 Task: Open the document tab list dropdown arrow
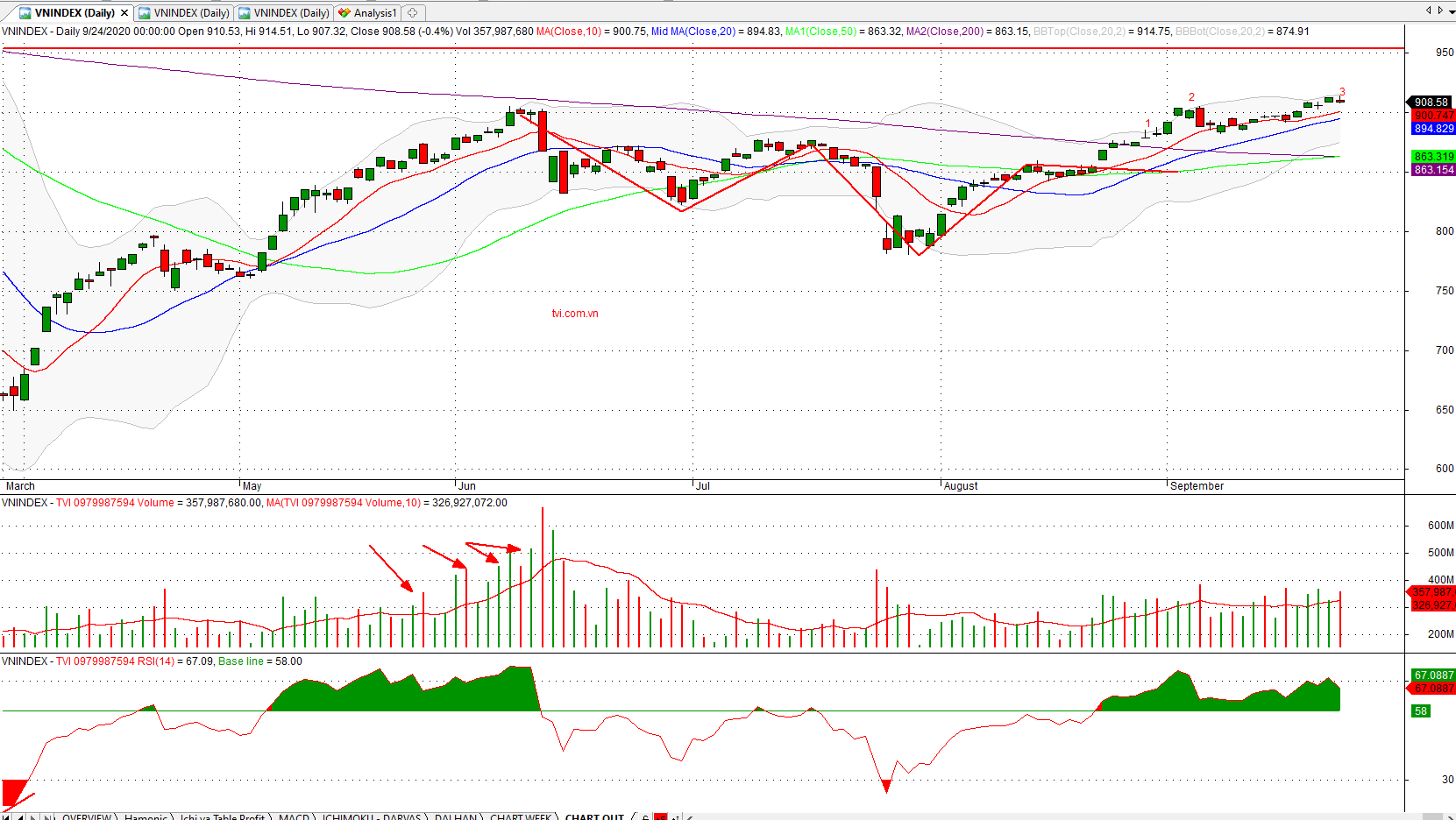(x=1428, y=11)
